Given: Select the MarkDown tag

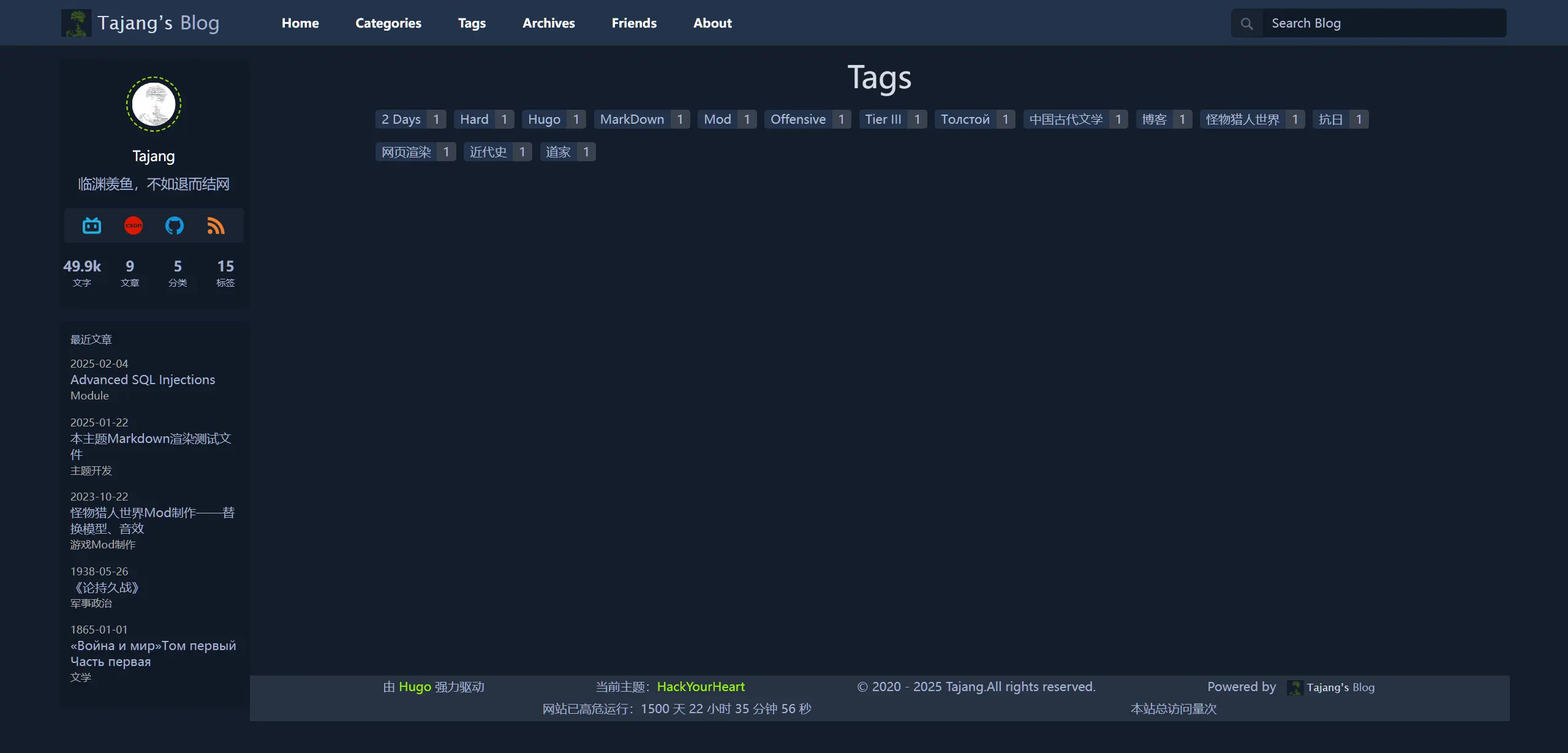Looking at the screenshot, I should point(631,119).
